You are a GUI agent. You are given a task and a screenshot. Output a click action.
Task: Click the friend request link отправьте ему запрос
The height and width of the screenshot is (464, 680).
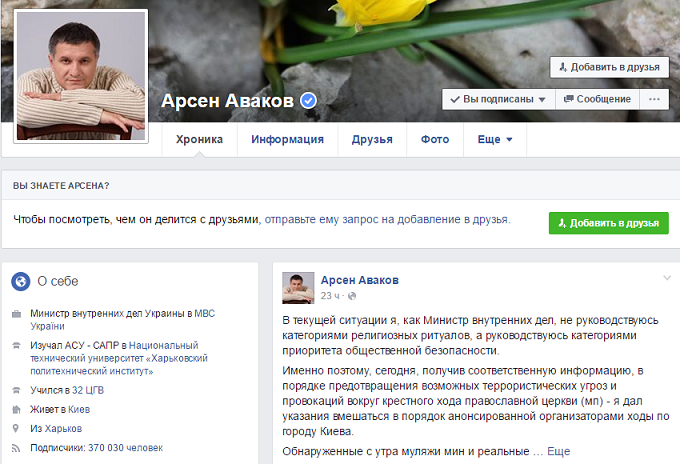coord(387,219)
